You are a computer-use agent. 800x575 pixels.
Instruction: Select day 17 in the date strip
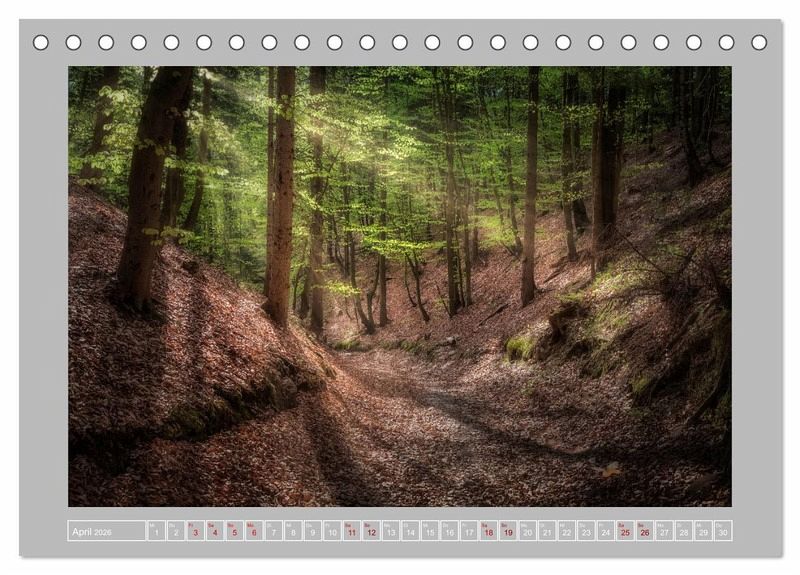tap(469, 531)
